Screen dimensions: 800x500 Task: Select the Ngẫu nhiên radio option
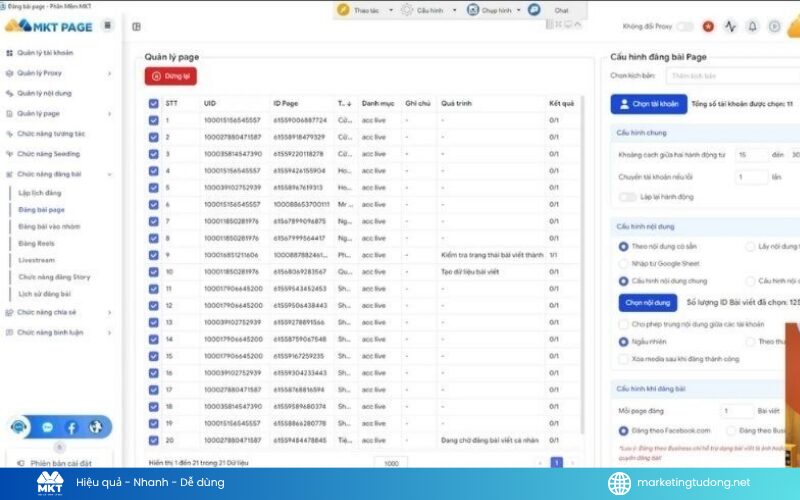click(x=623, y=342)
